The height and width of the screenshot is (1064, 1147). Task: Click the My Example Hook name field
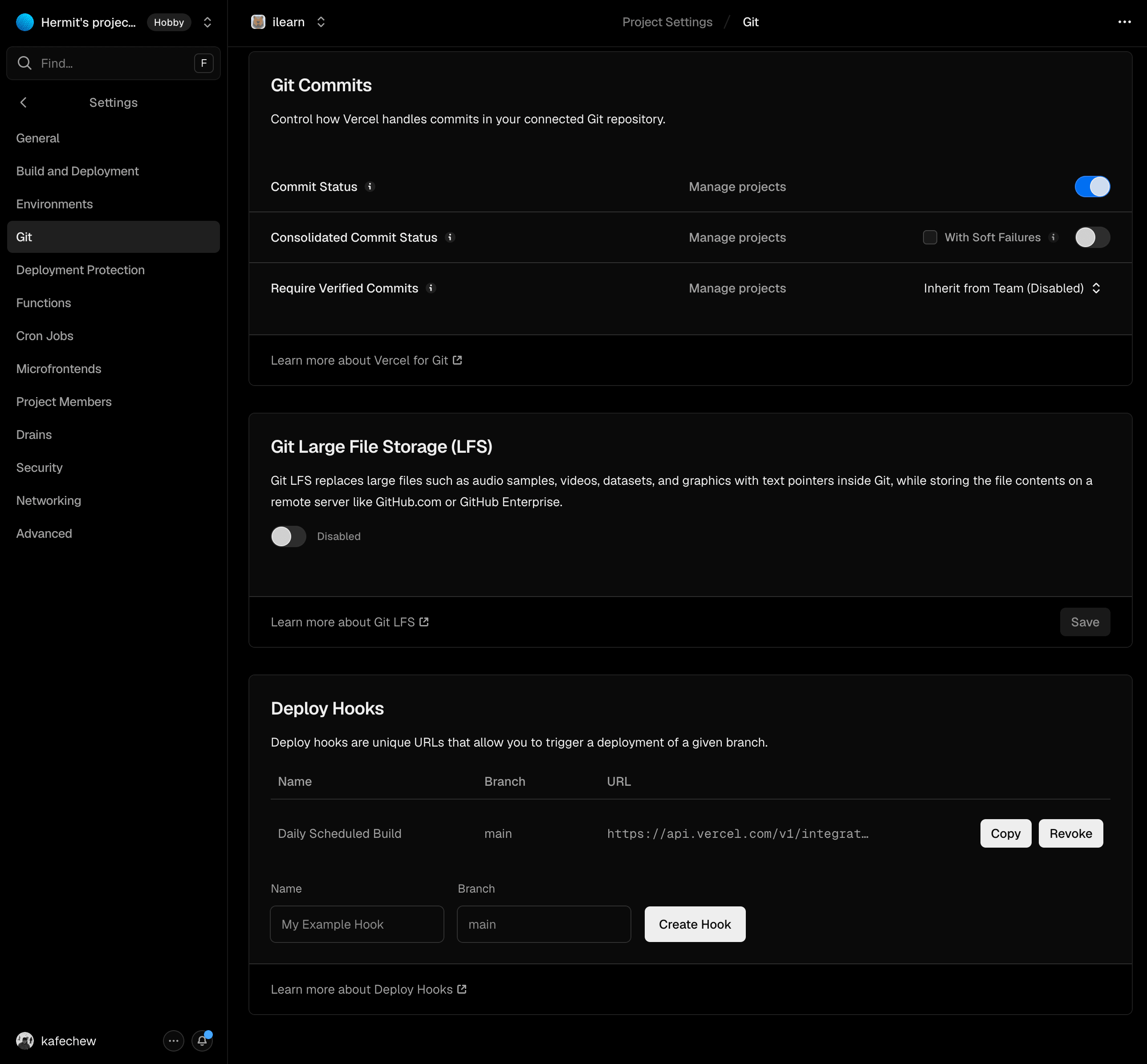pyautogui.click(x=356, y=923)
